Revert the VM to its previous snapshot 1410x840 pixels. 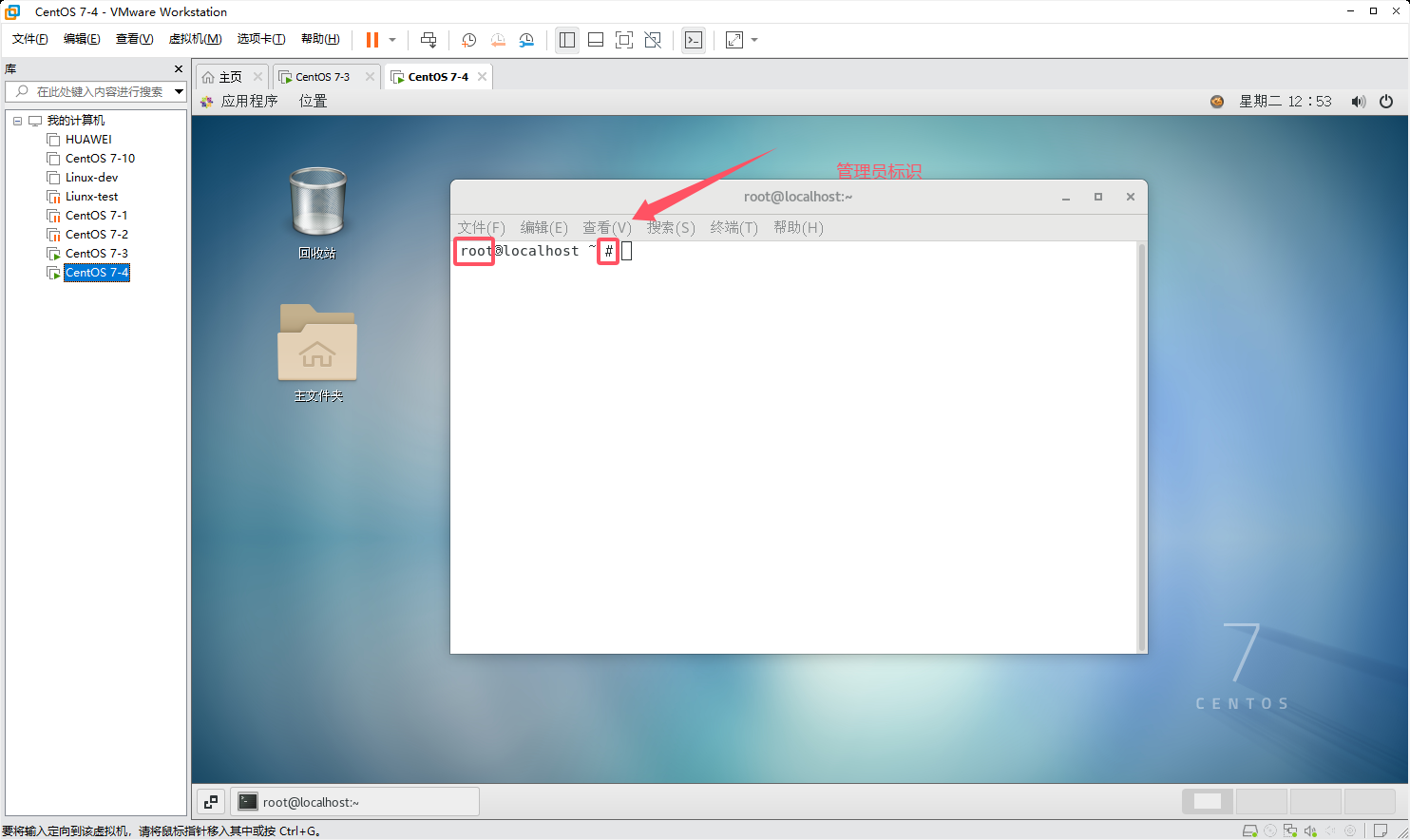tap(498, 40)
